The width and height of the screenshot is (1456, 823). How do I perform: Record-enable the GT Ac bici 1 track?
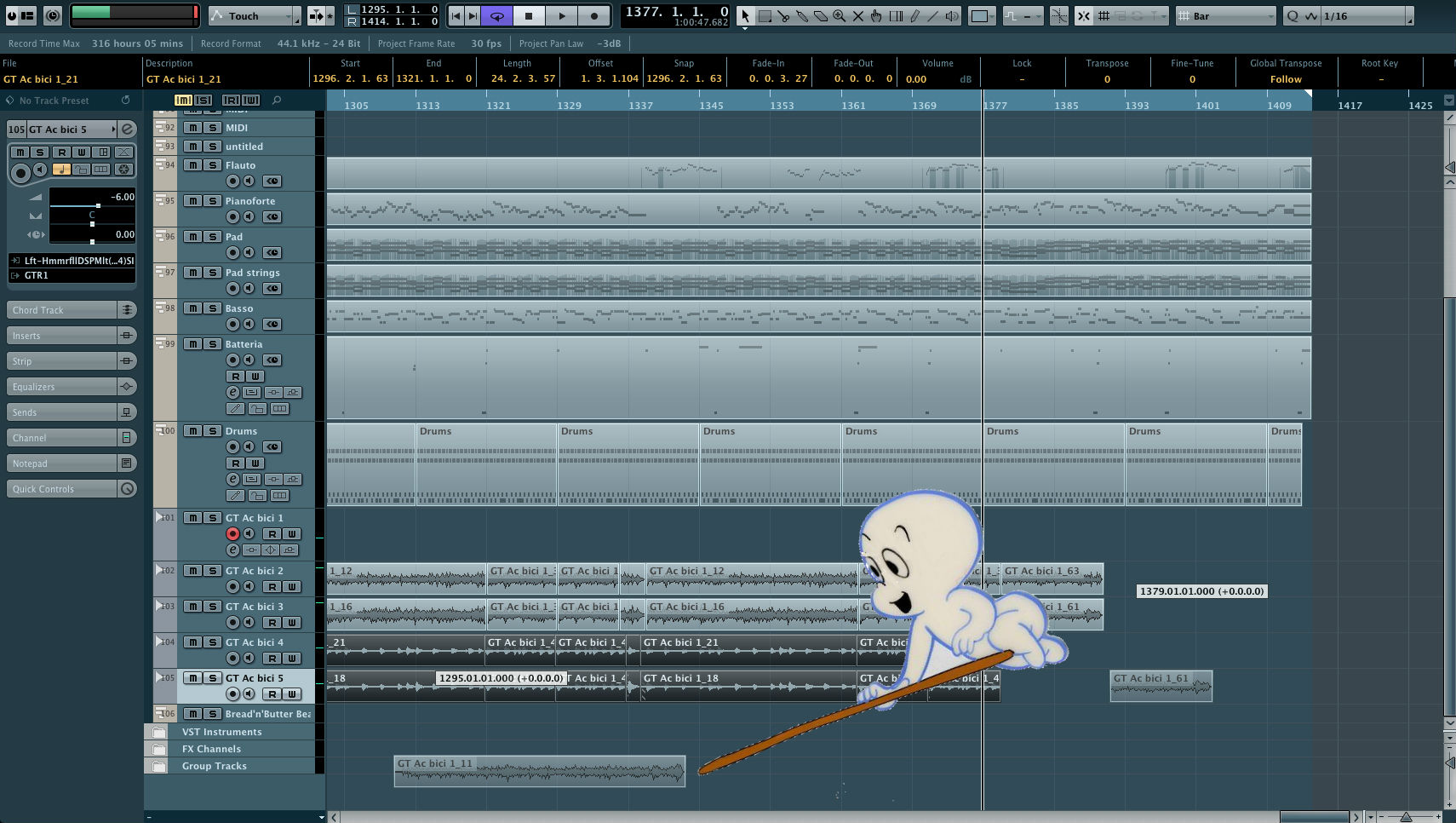232,534
